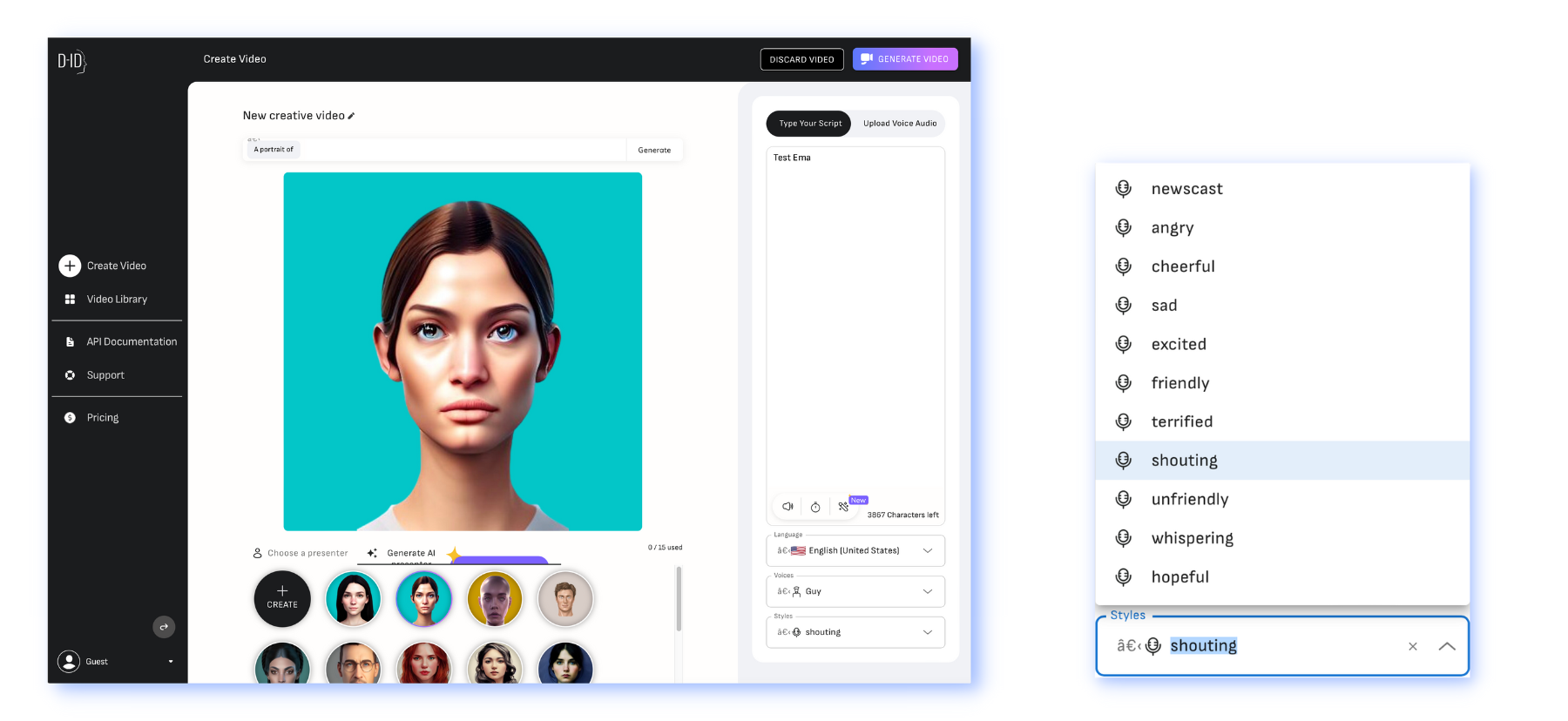
Task: Click the collapse sidebar arrow icon
Action: [x=164, y=627]
